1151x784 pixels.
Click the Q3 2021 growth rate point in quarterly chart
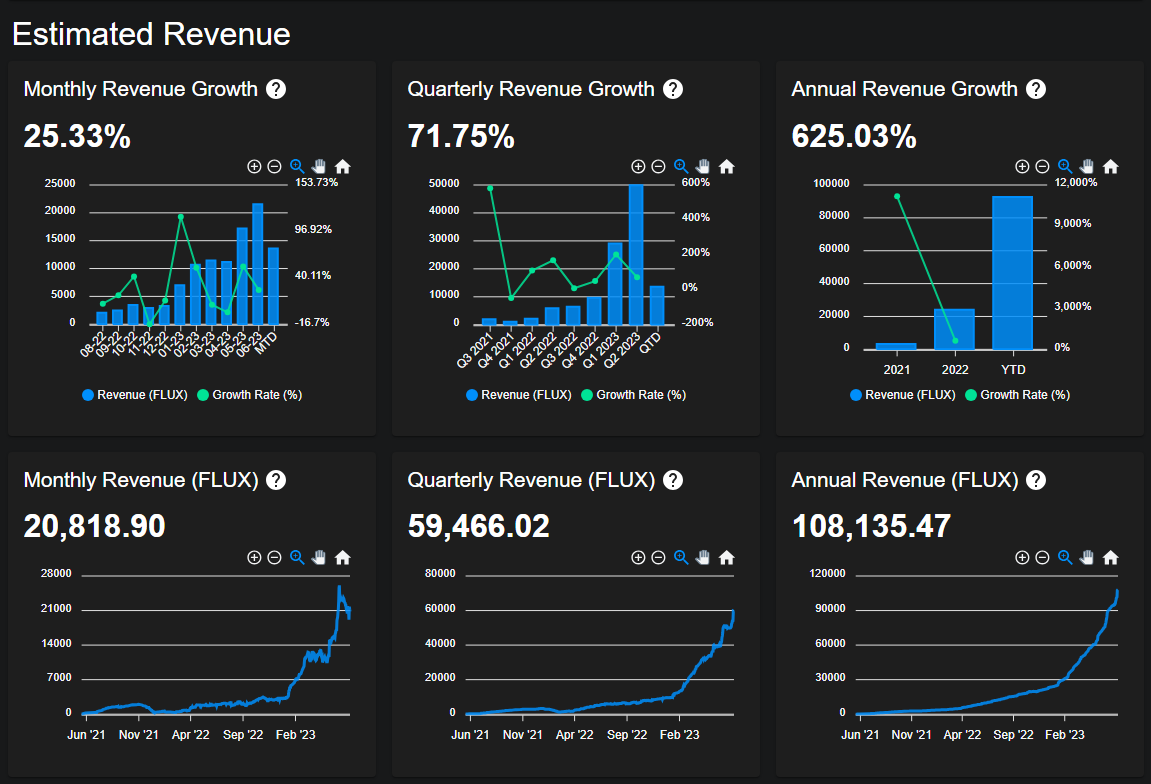(x=490, y=189)
